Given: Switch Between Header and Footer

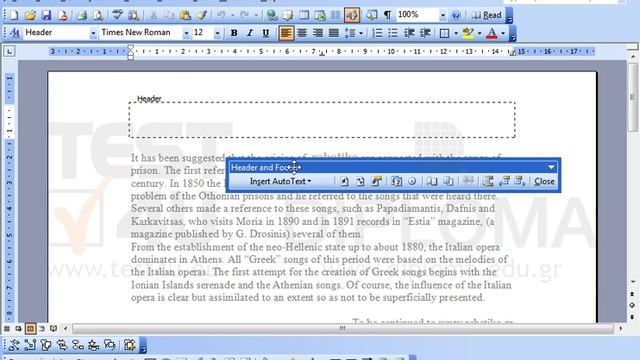Looking at the screenshot, I should click(488, 181).
